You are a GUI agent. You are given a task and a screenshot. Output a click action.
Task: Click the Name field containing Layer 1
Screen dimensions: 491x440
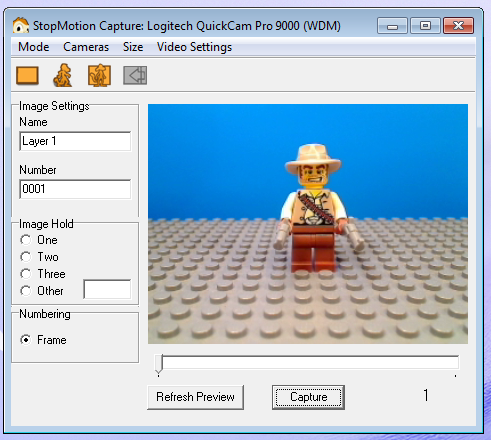coord(75,141)
